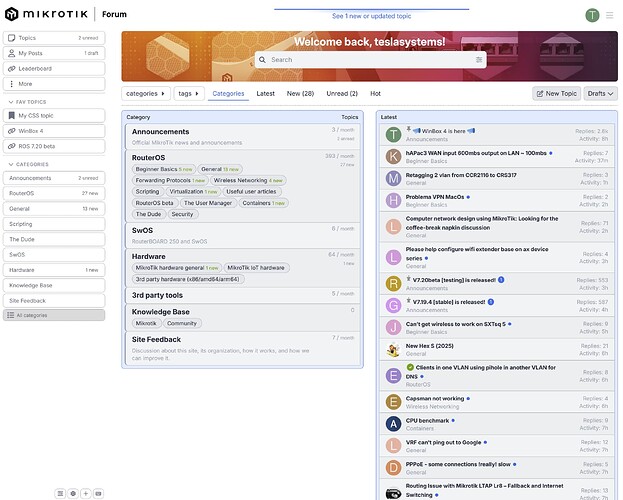
Task: Click the T avatar on WinBox 4 topic
Action: coord(393,134)
